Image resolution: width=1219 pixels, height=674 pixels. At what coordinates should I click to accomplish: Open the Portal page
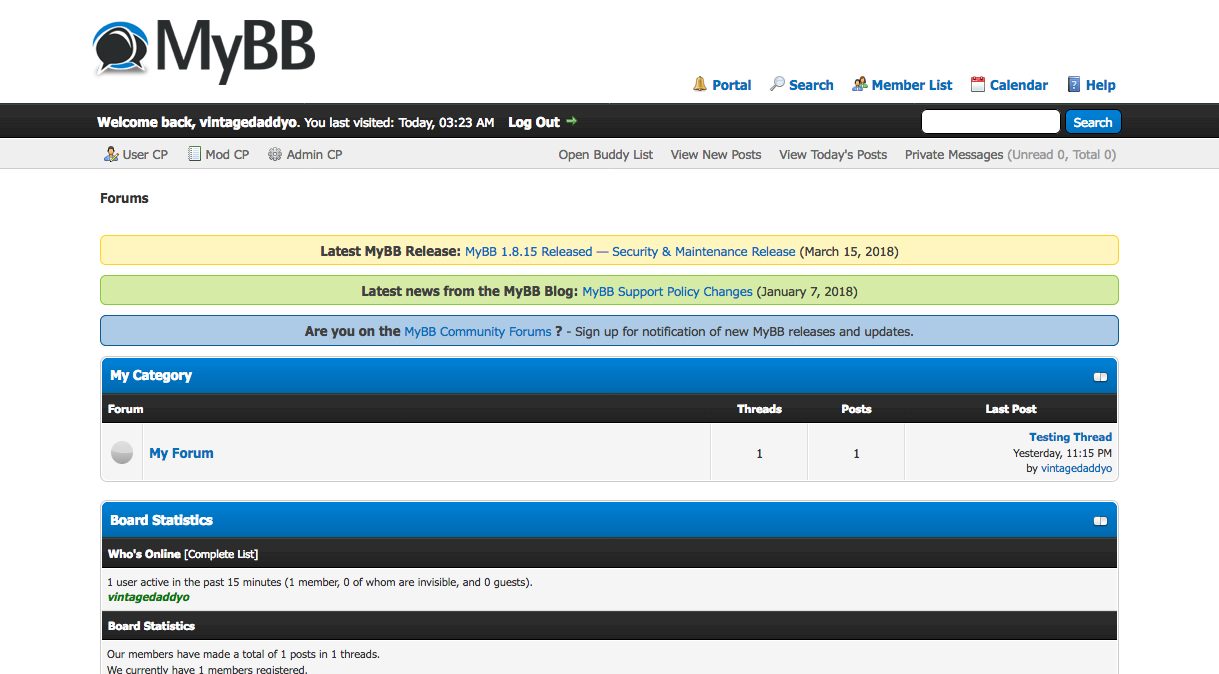(x=731, y=85)
